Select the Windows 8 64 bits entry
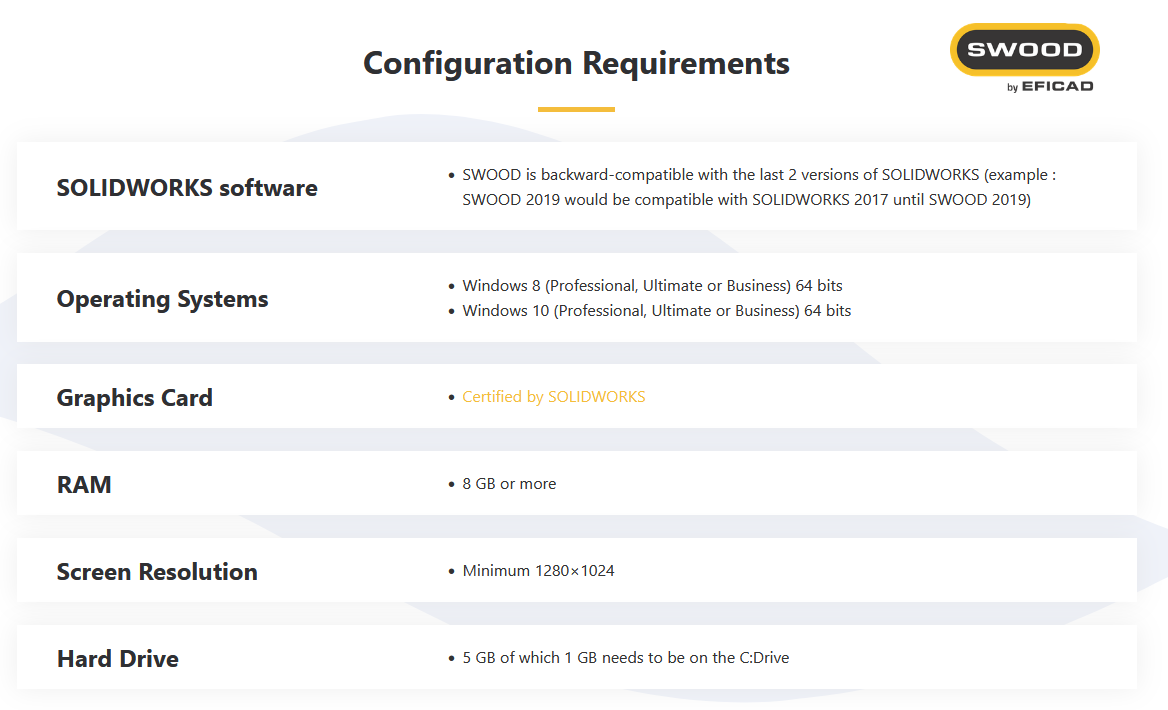The height and width of the screenshot is (710, 1168). 653,286
